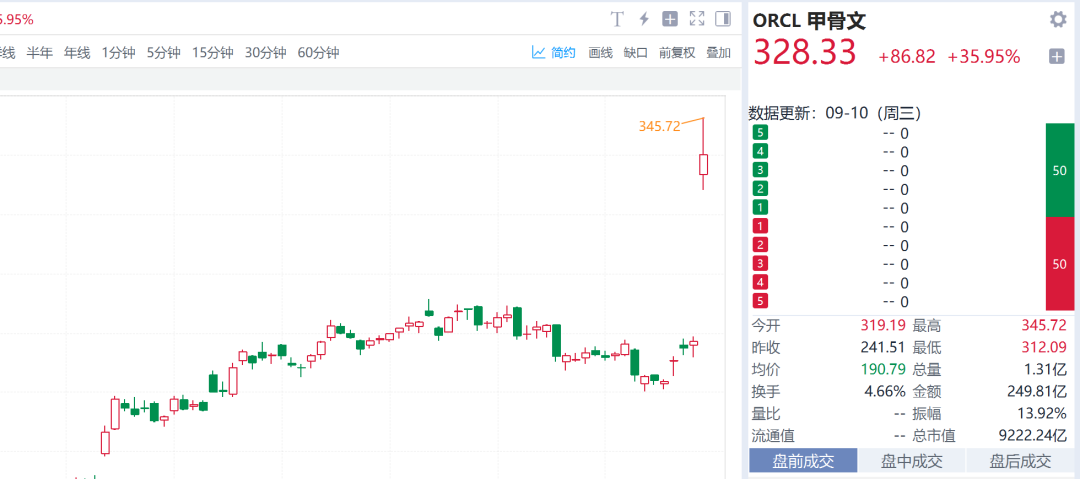1080x479 pixels.
Task: Click the latest candlestick near 345.72
Action: 704,164
